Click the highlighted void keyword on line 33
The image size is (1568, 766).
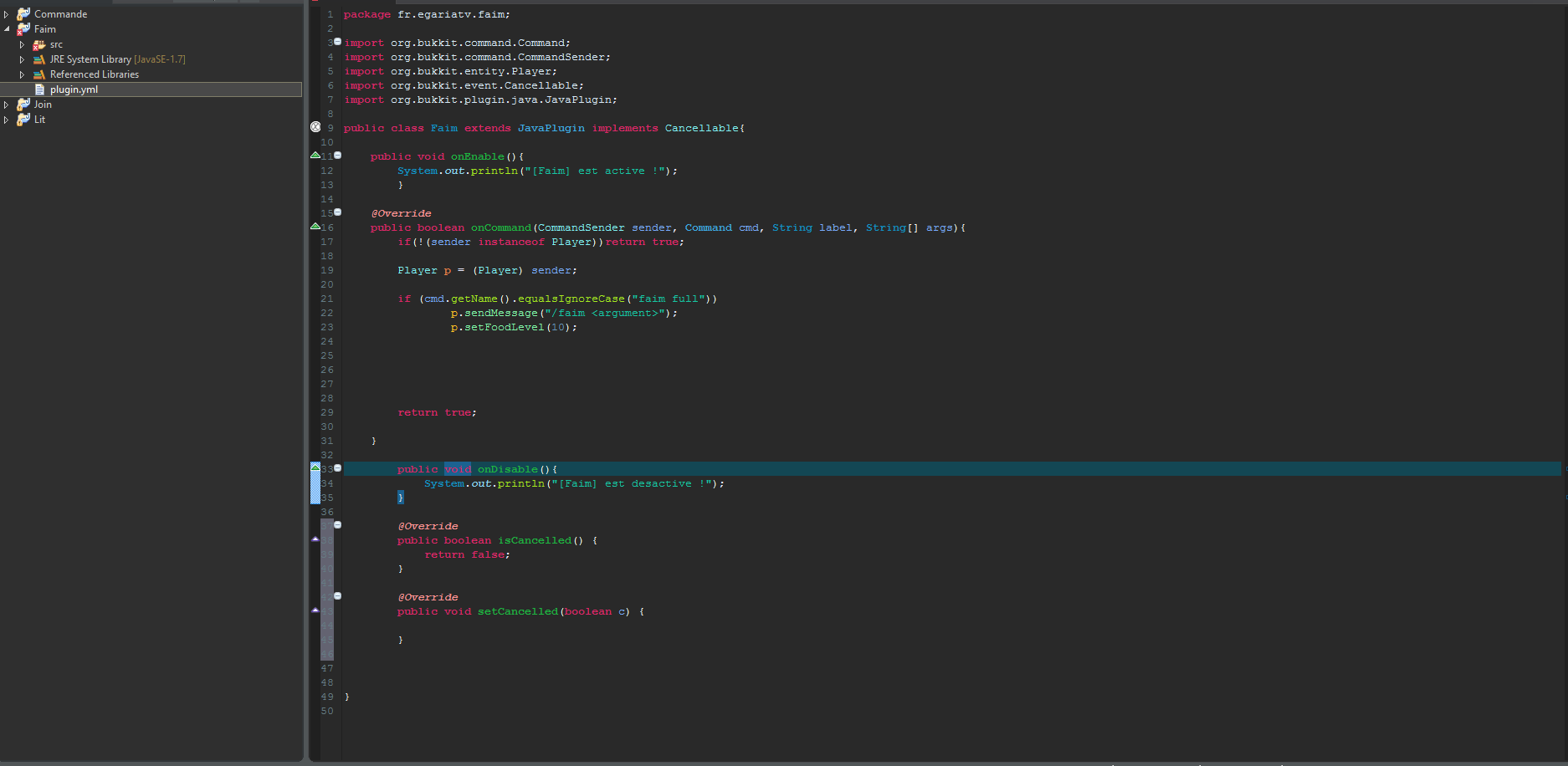tap(458, 469)
